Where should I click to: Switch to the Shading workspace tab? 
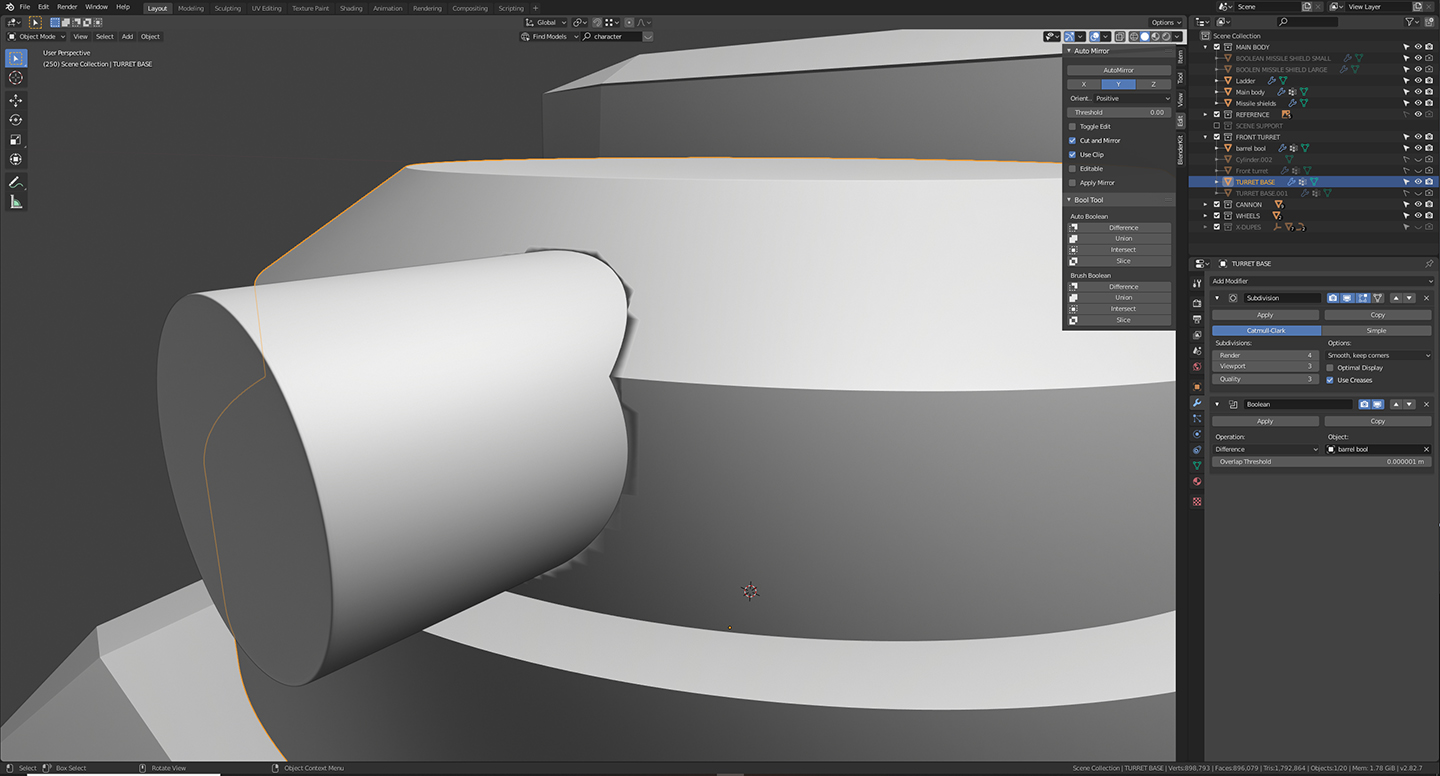tap(351, 8)
